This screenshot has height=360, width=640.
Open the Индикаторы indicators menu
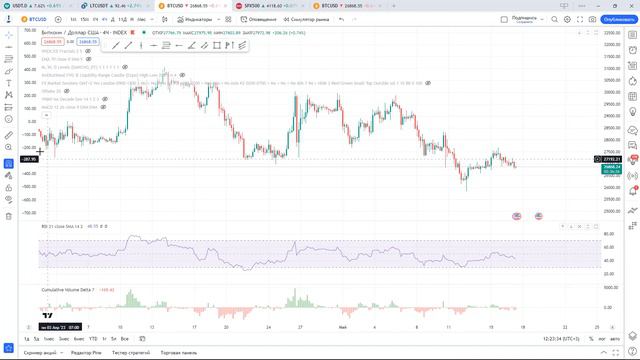195,19
